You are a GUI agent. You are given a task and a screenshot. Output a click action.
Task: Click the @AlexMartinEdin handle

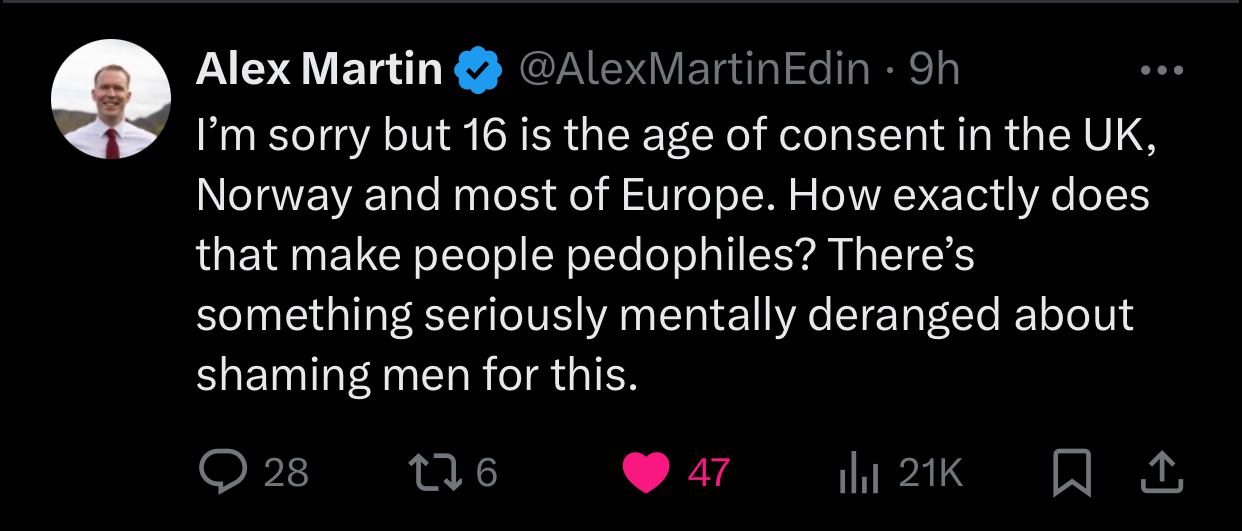(692, 70)
